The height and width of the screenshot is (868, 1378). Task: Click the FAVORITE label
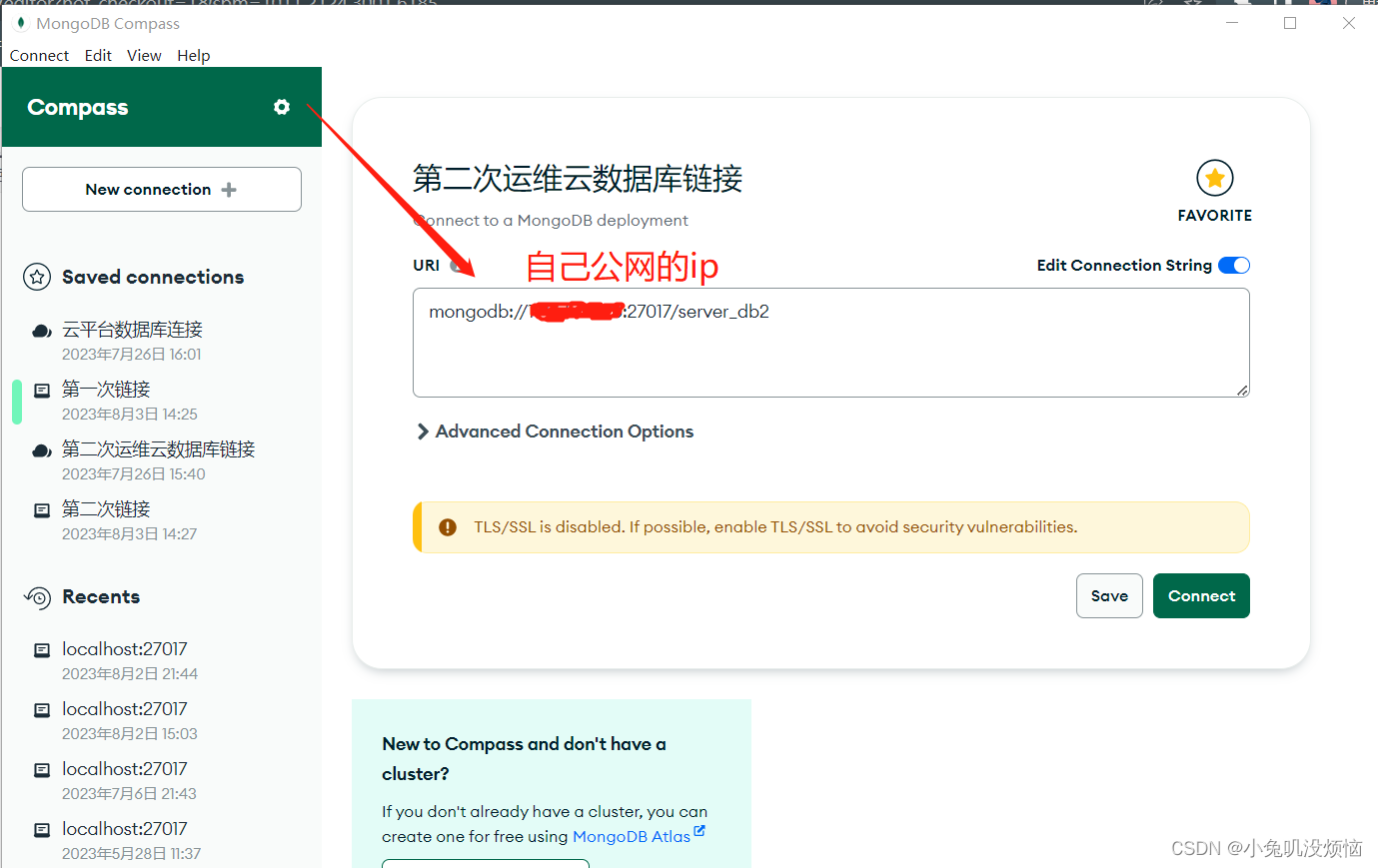tap(1215, 216)
